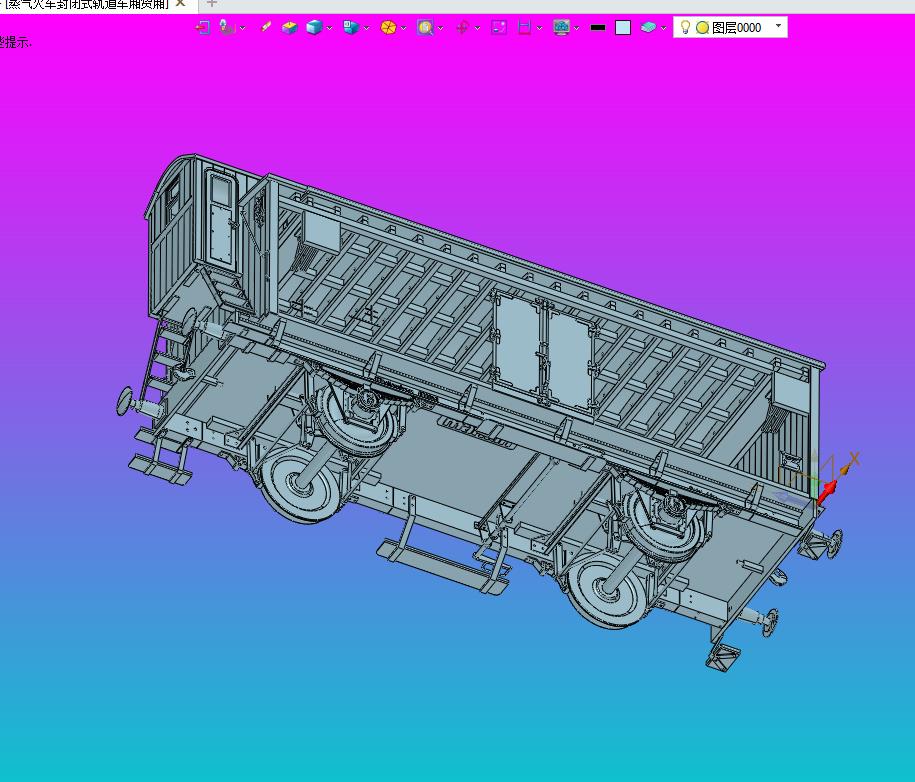Click the red X axis arrow triad
915x782 pixels.
[x=827, y=490]
